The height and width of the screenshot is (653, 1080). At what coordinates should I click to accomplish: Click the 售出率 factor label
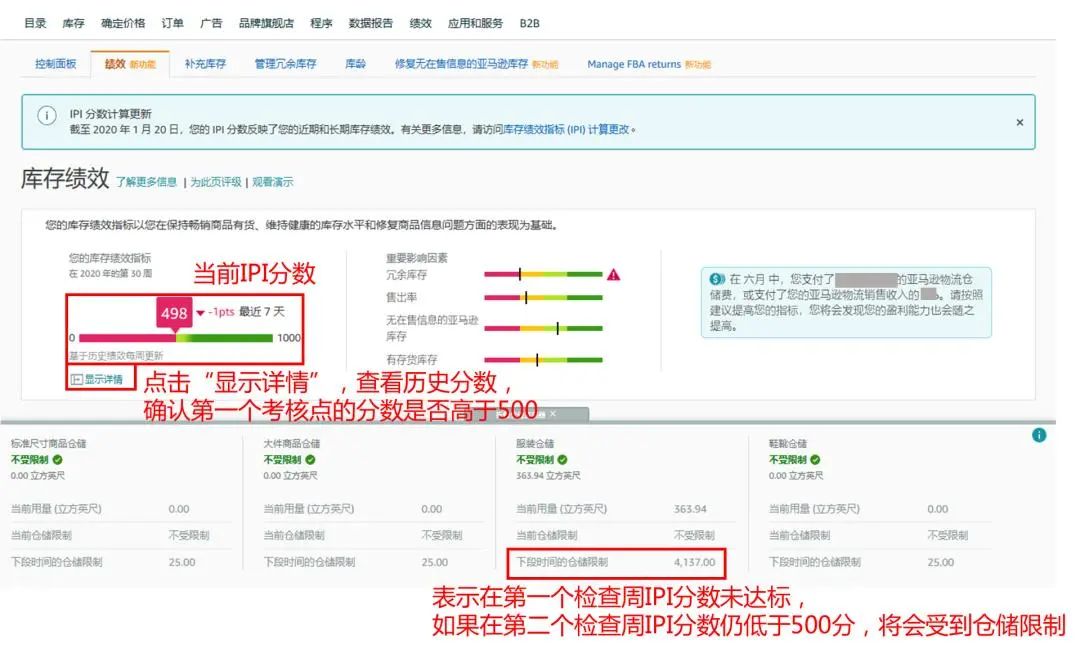pos(402,297)
